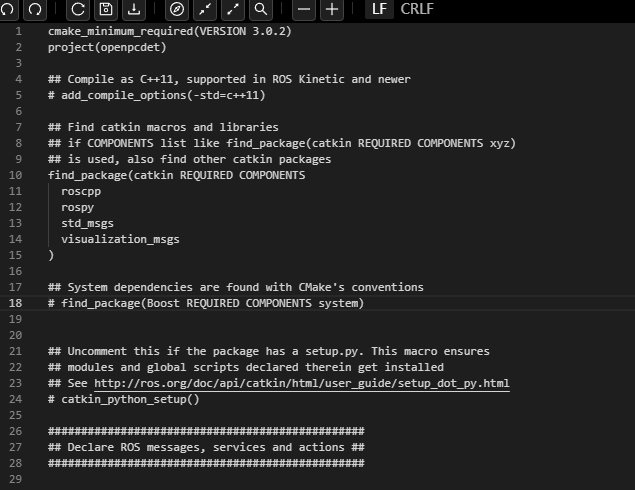Click the '# catkin_python_setup()' line
The image size is (635, 490).
(x=124, y=399)
